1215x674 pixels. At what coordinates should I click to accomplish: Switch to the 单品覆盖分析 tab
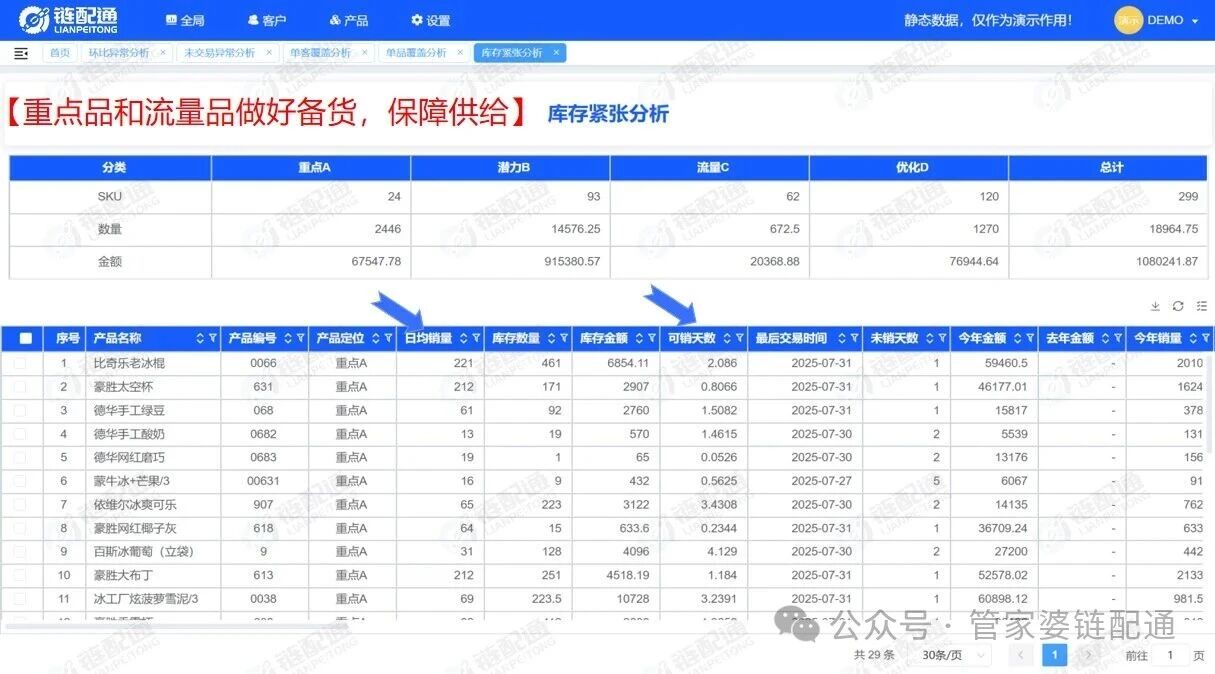[416, 53]
